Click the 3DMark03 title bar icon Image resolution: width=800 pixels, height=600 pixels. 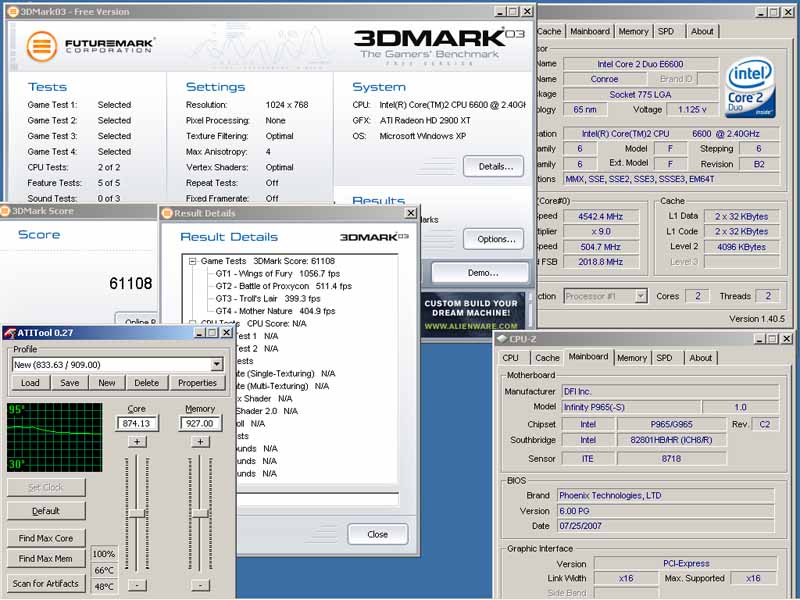tap(13, 11)
